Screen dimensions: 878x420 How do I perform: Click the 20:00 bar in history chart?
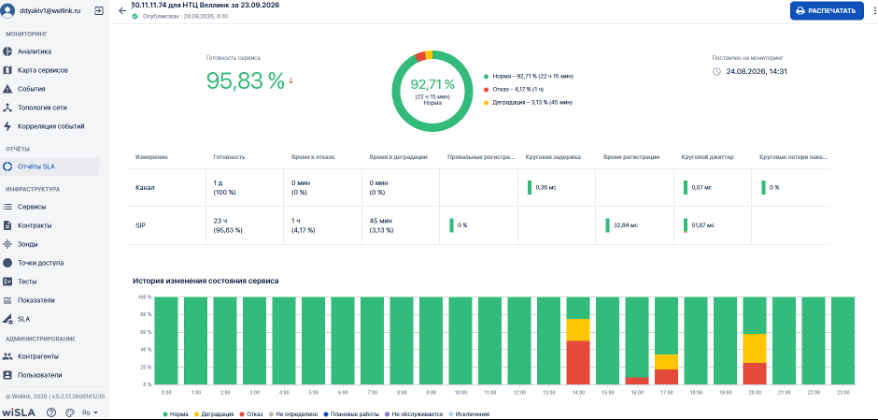pos(755,341)
